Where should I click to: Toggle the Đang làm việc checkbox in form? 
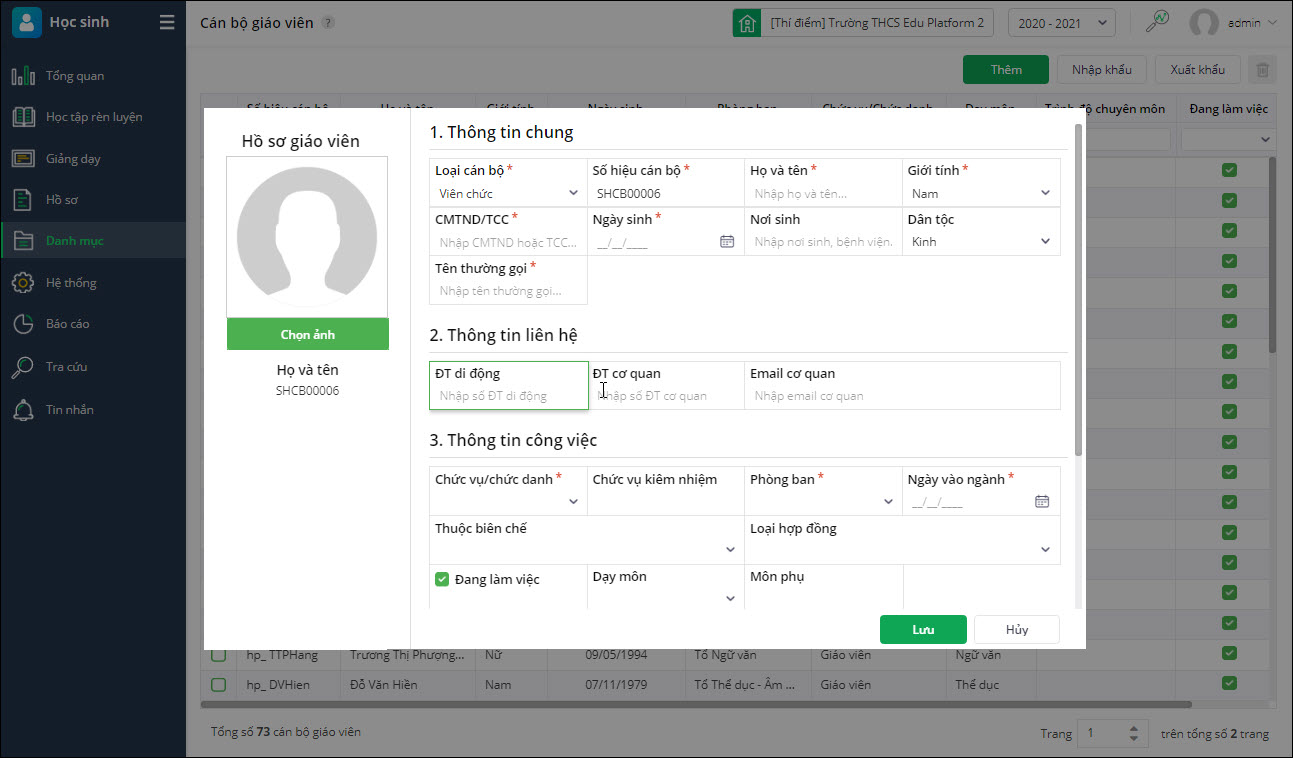[442, 579]
